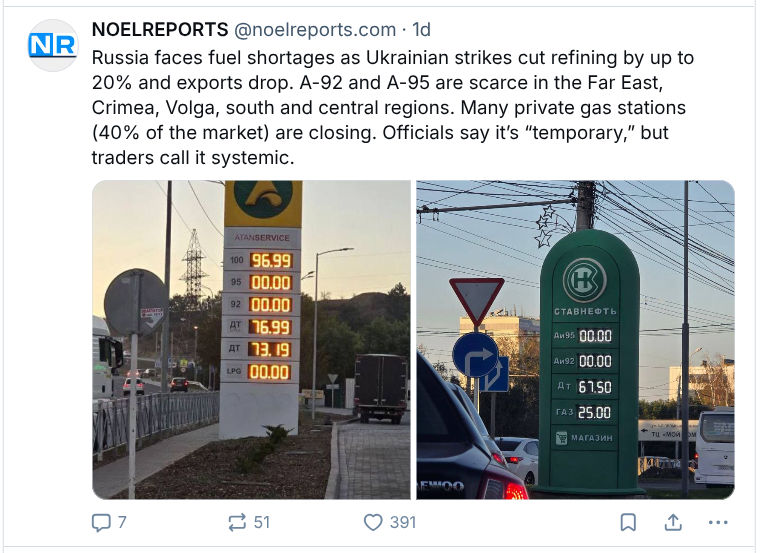Screen dimensions: 776x553
Task: Open the left ATAN gas station photo
Action: pos(252,339)
